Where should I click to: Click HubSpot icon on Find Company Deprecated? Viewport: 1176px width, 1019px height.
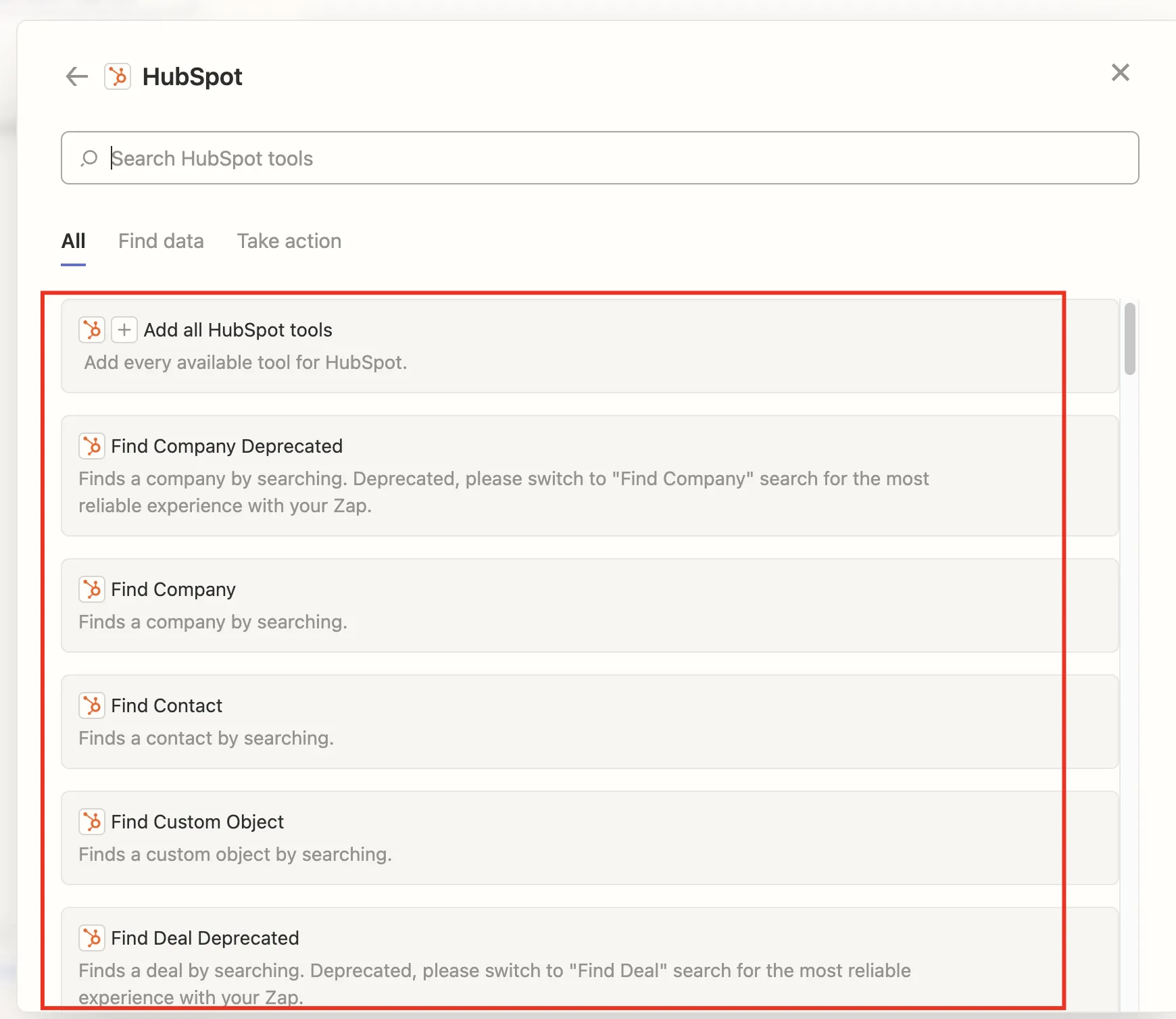click(x=92, y=446)
